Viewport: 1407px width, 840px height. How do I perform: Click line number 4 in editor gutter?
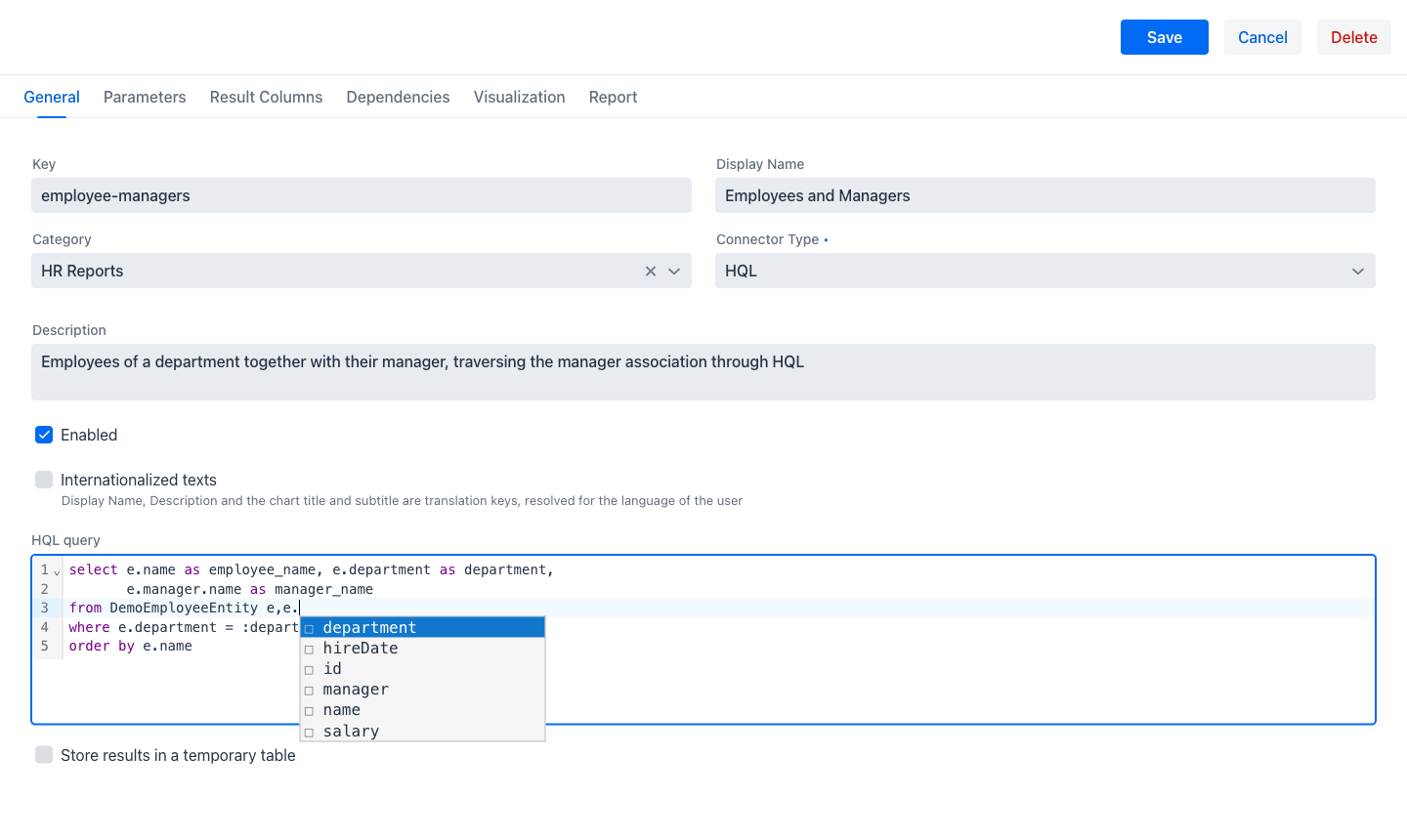click(x=44, y=627)
